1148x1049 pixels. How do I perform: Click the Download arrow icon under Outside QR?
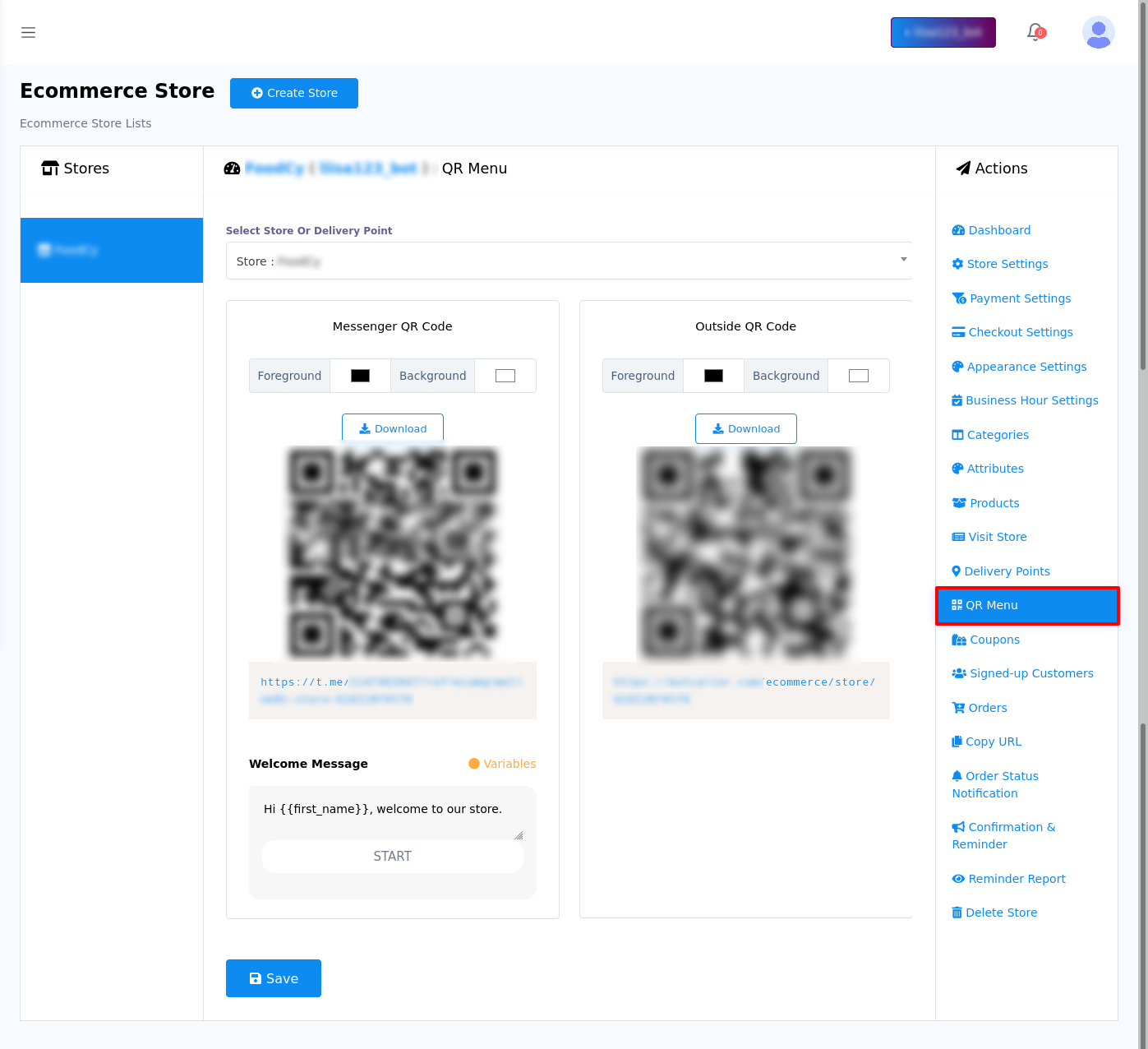717,428
